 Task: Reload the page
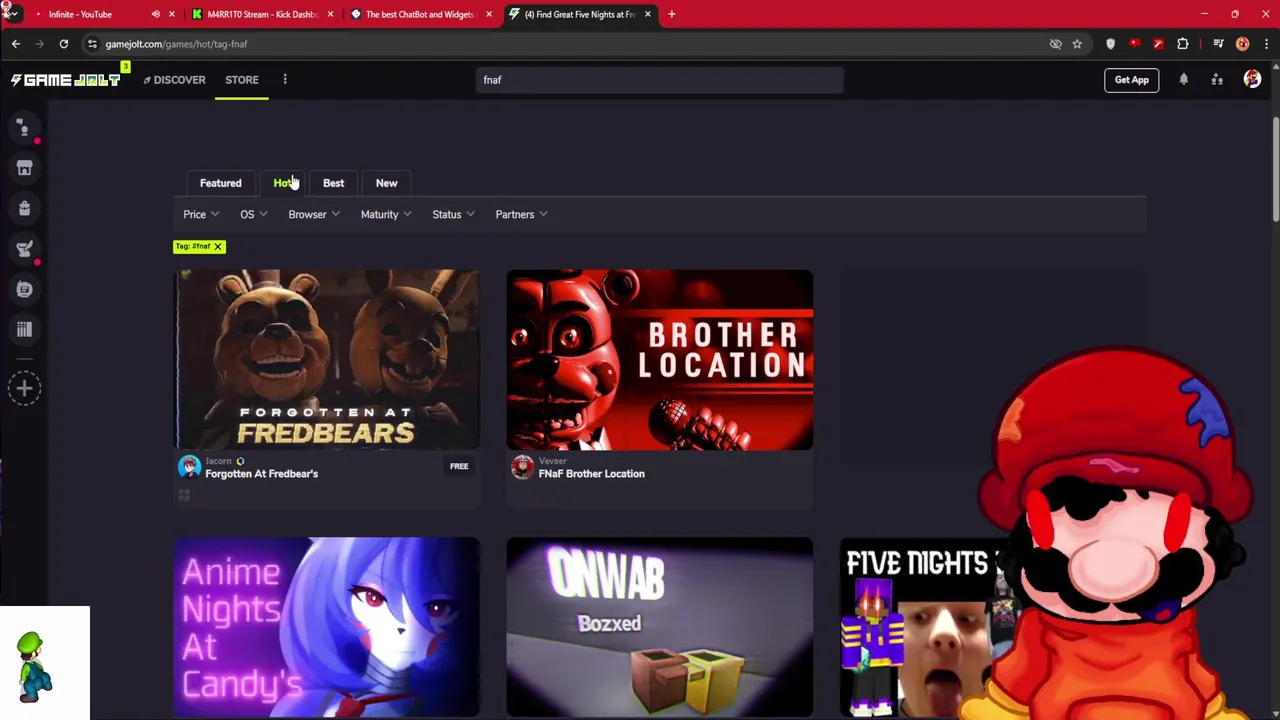[x=63, y=44]
